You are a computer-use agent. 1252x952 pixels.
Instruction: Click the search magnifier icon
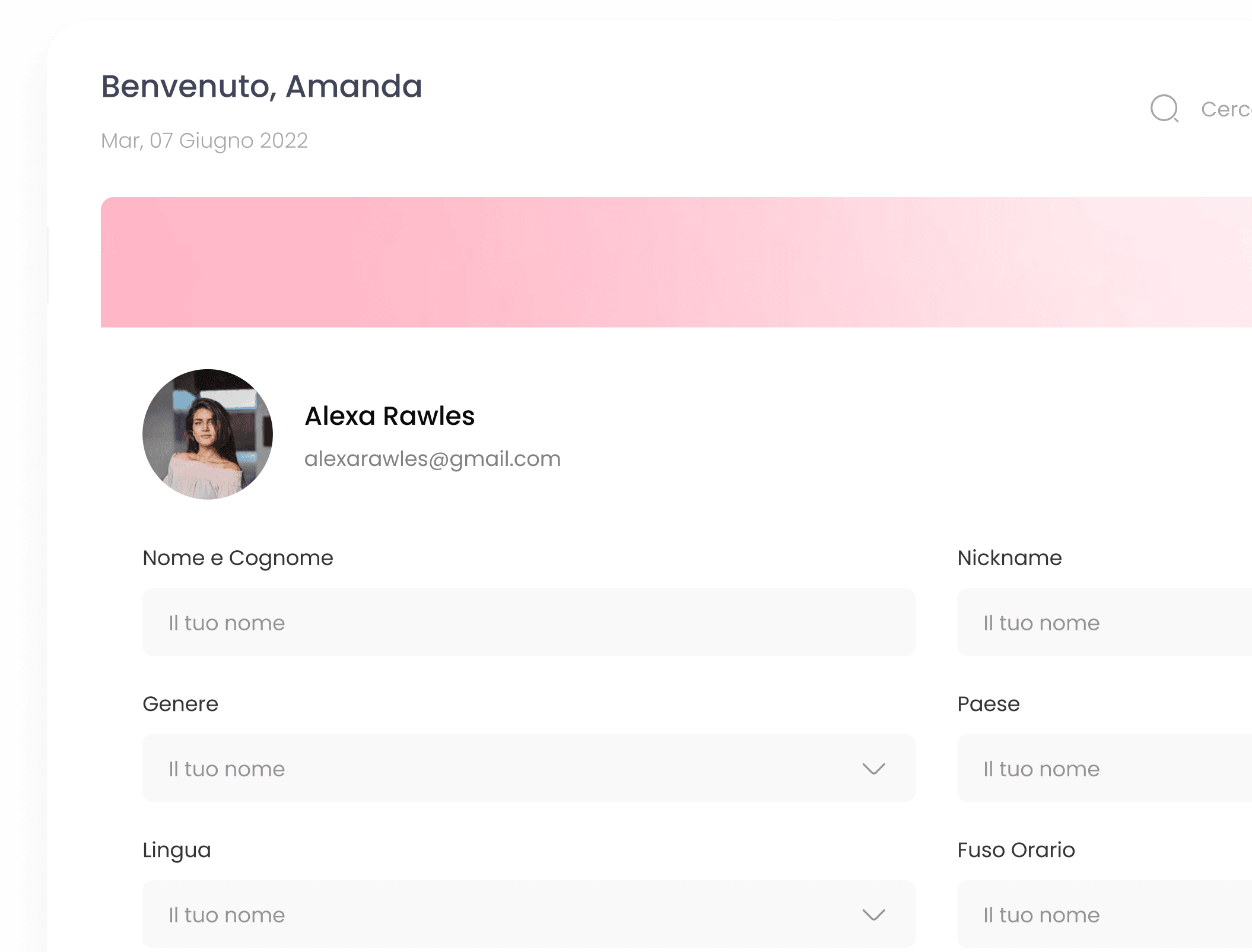[1164, 109]
